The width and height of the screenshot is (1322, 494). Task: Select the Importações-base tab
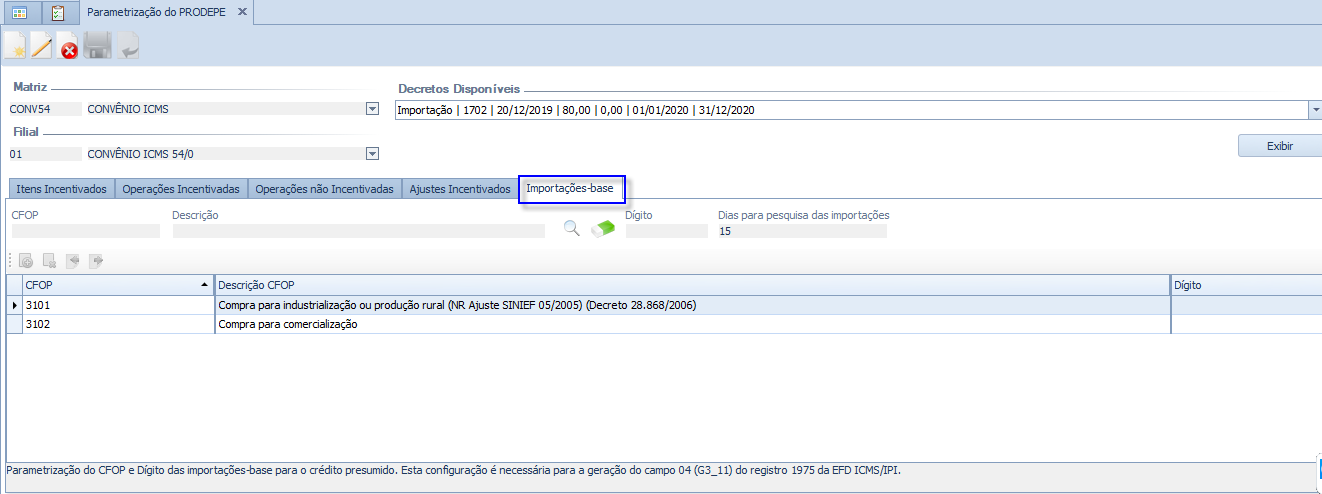572,188
